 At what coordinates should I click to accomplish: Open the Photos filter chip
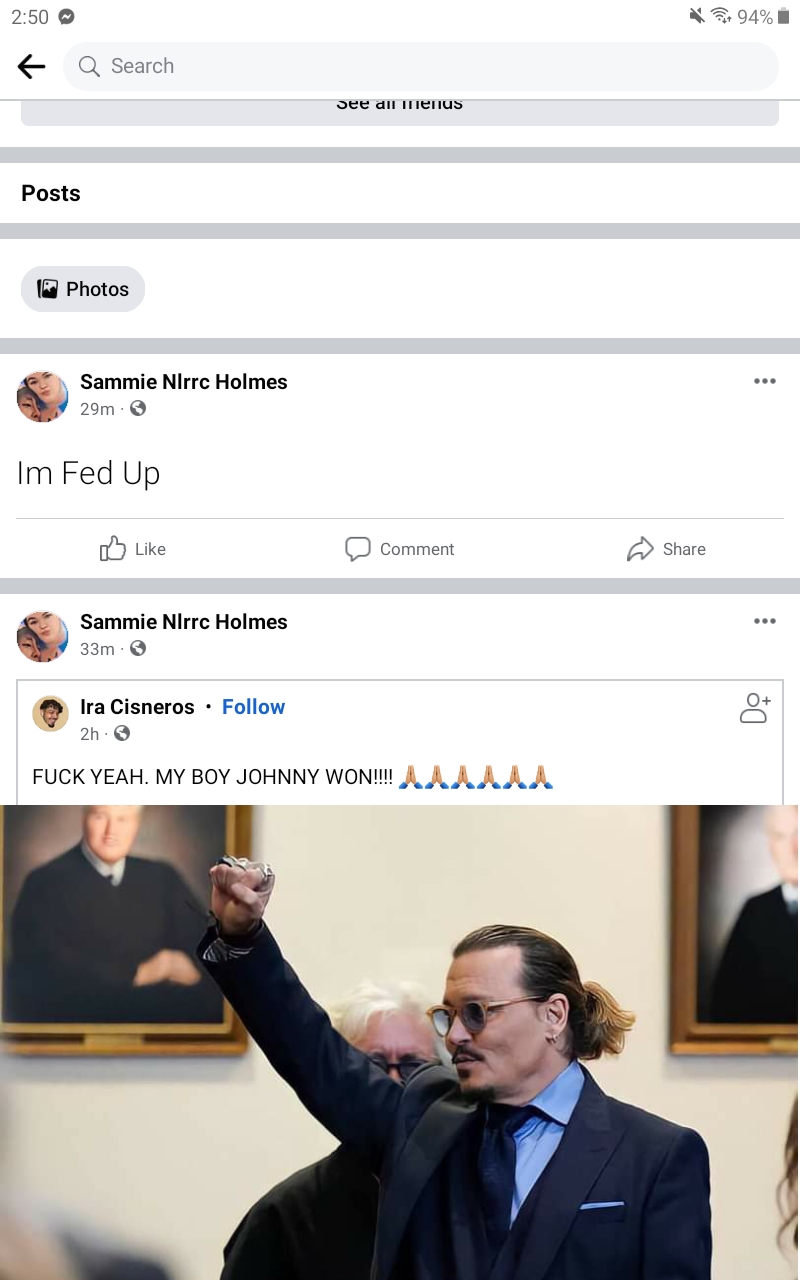point(83,289)
